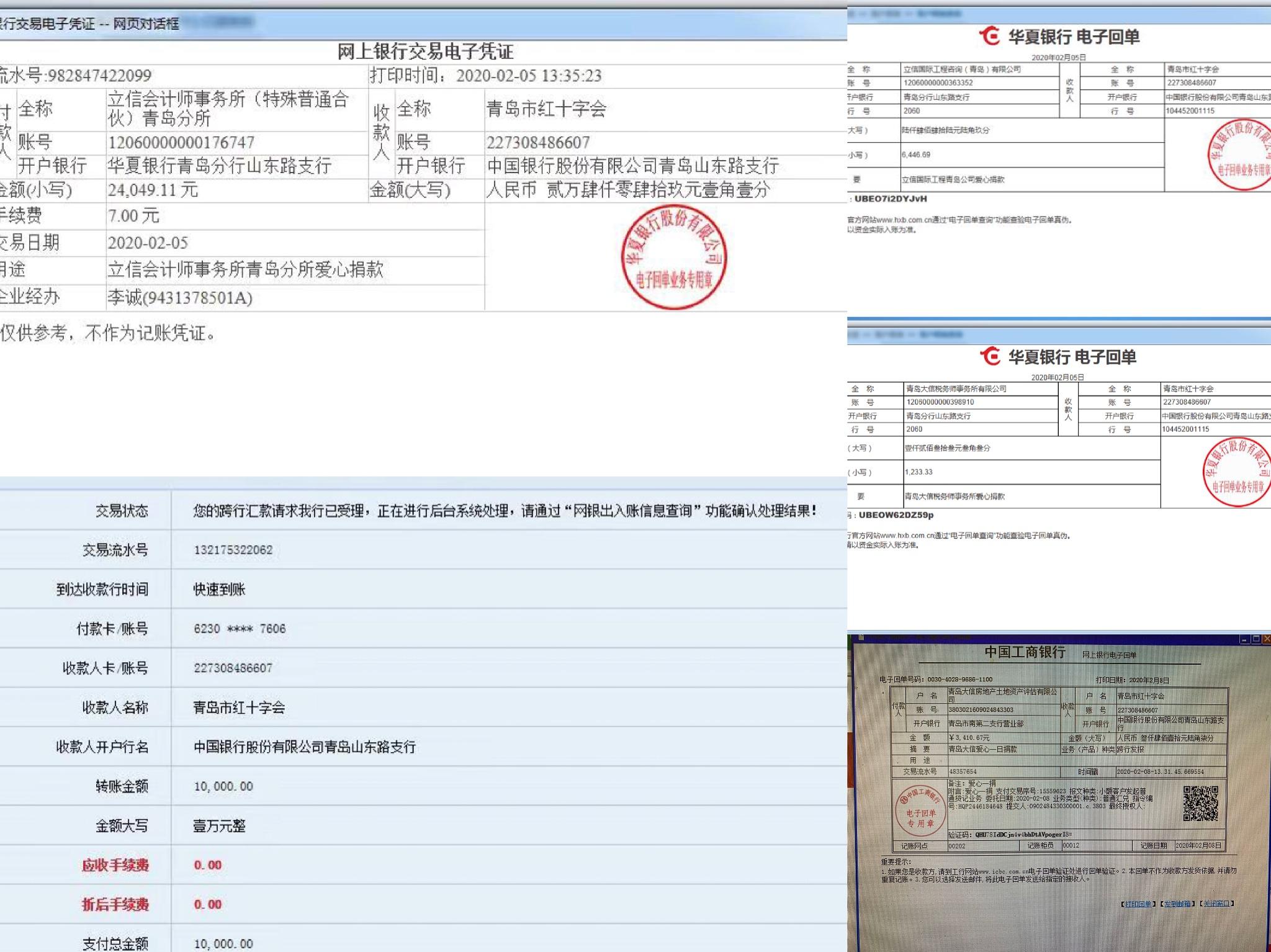Click the QR code on ICBC receipt
This screenshot has height=952, width=1271.
click(1200, 803)
